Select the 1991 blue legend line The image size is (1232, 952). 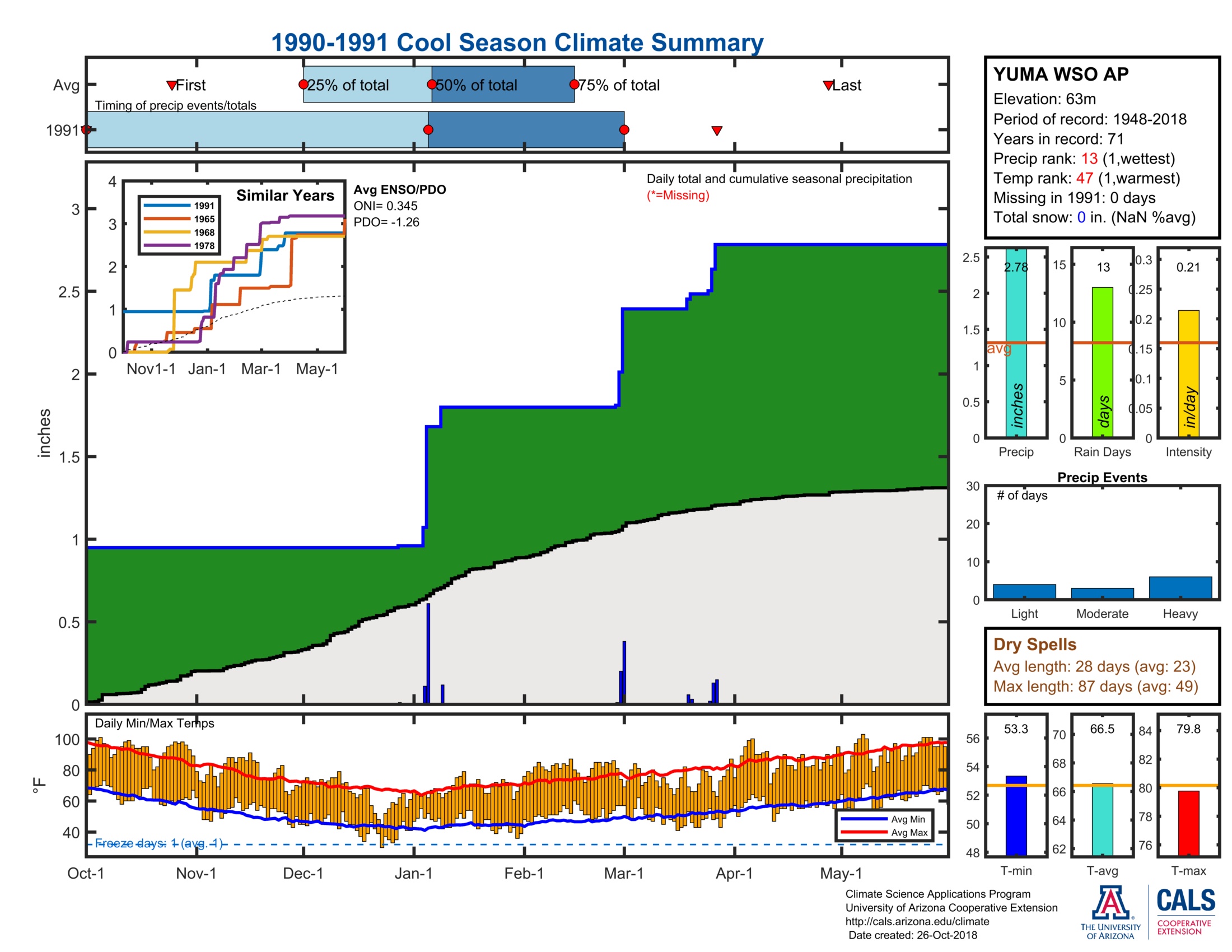tap(167, 206)
